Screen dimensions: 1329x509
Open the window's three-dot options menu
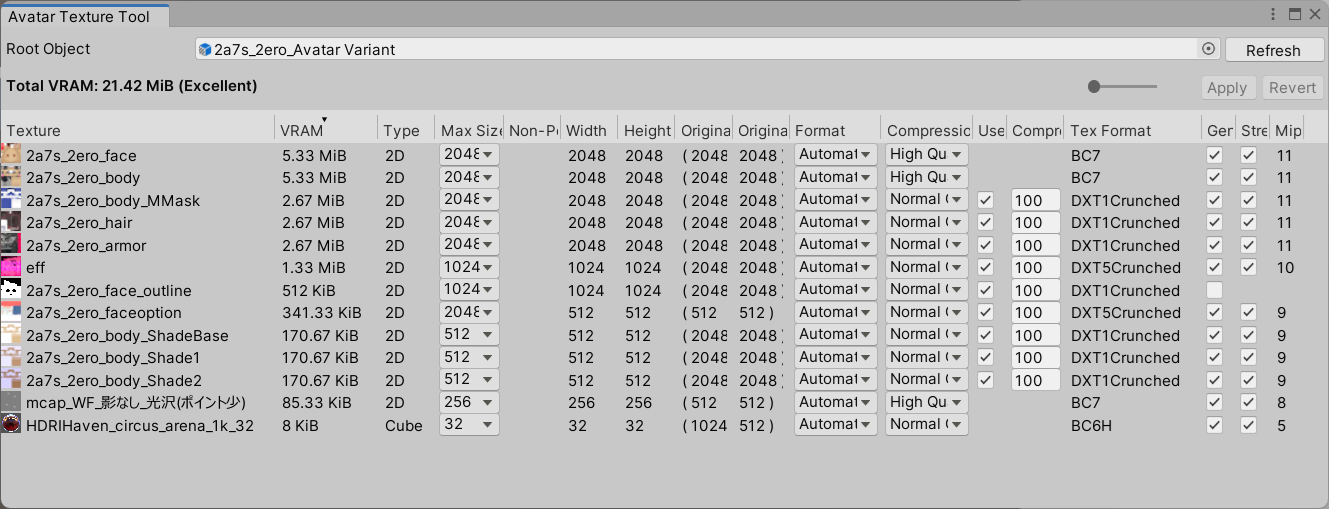1273,14
